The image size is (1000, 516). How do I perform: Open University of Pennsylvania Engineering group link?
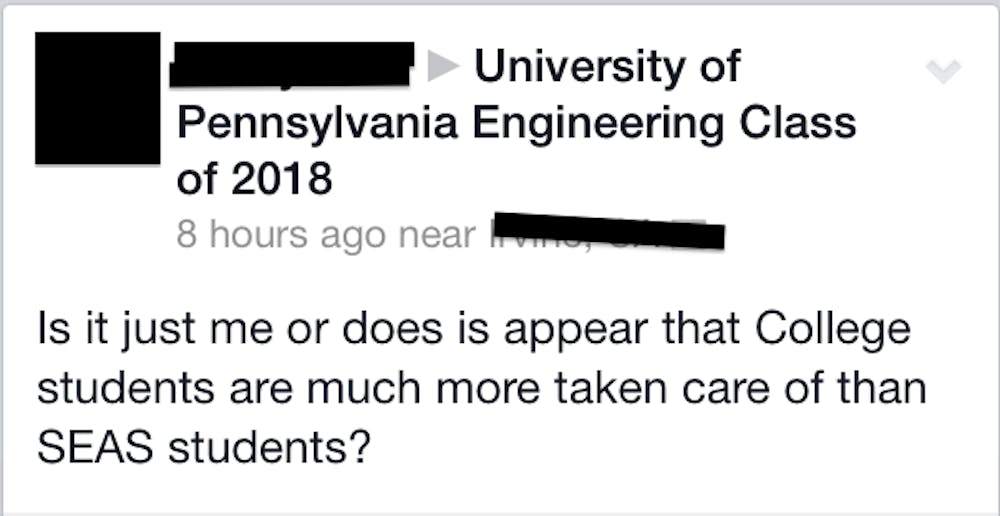516,123
